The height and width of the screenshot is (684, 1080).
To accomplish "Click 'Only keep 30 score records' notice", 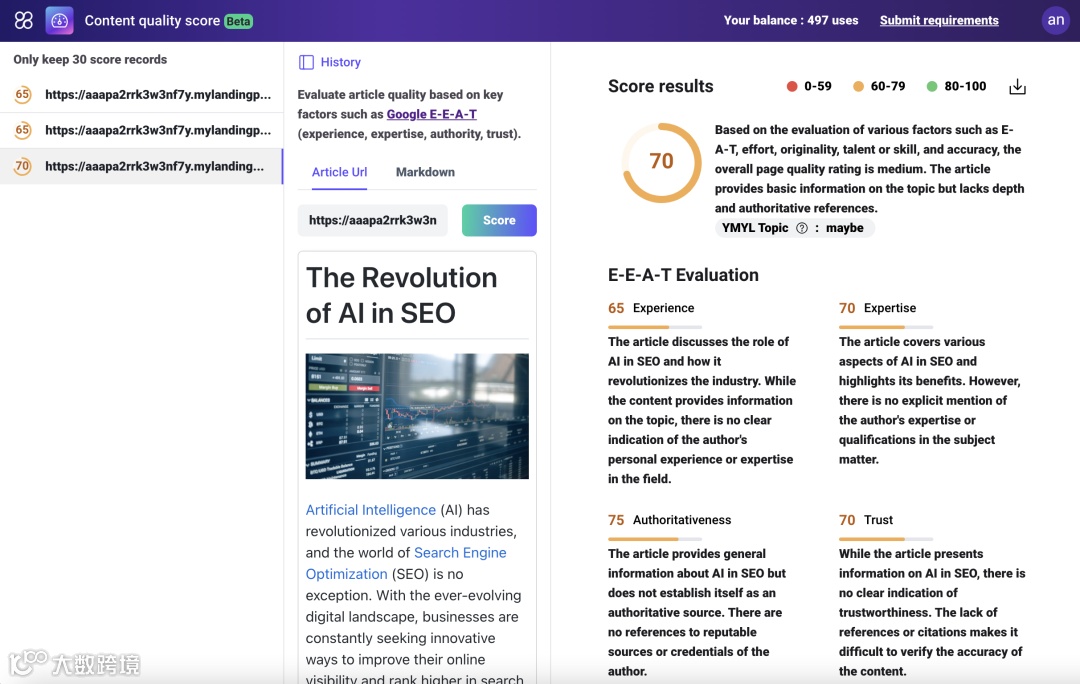I will click(90, 59).
